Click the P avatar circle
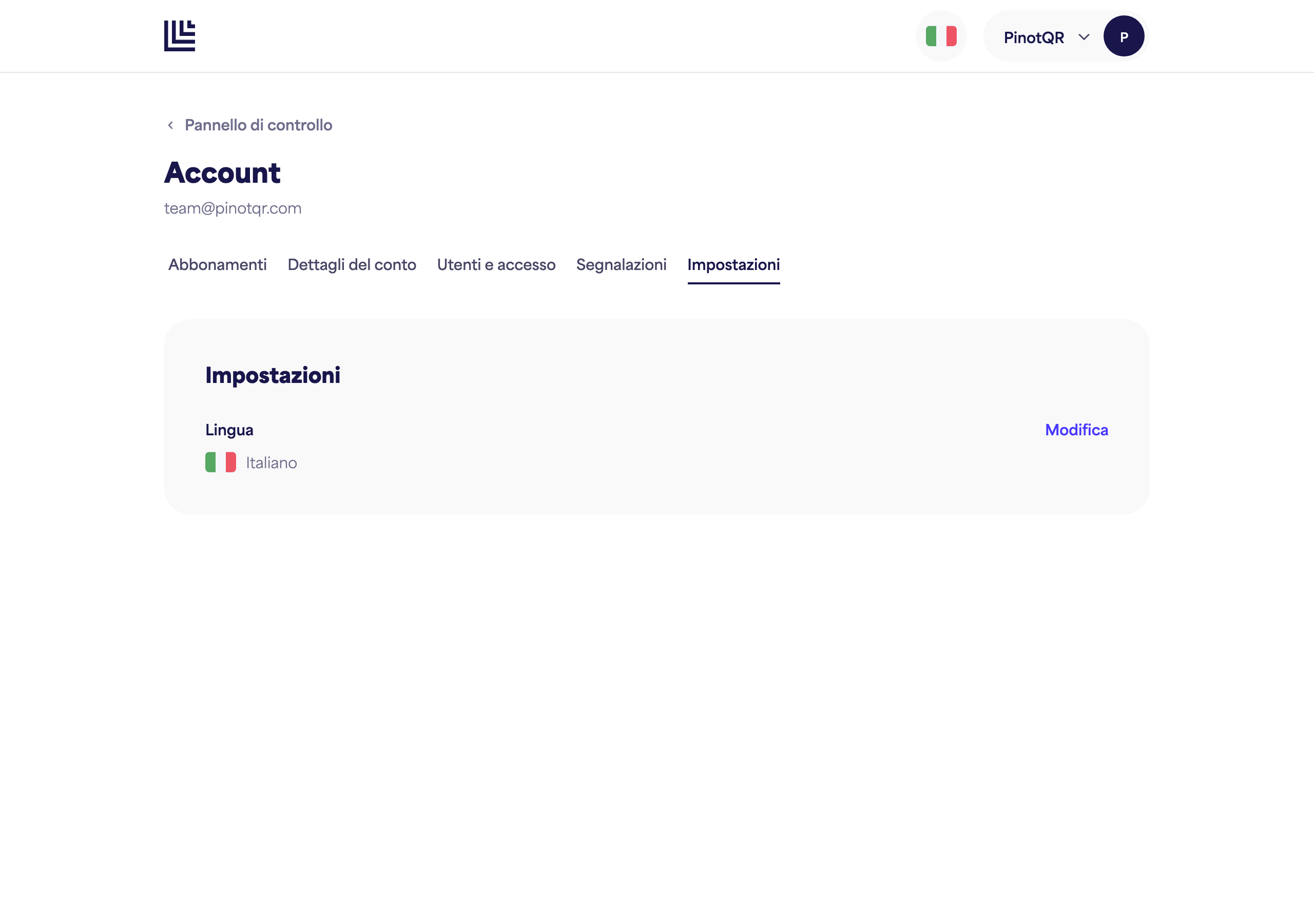Screen dimensions: 1314x924 click(1124, 36)
